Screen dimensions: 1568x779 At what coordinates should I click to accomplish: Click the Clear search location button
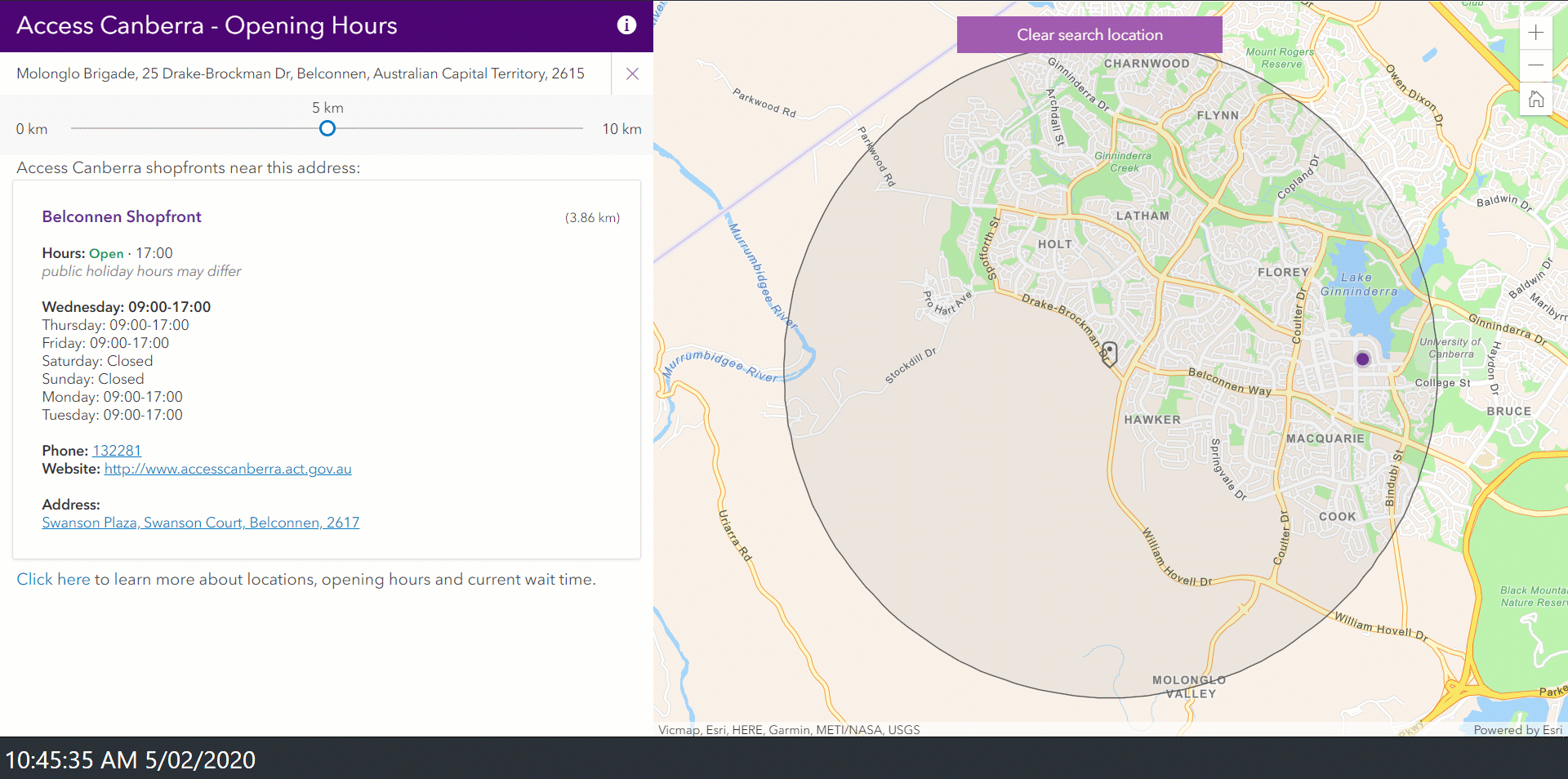[x=1089, y=35]
